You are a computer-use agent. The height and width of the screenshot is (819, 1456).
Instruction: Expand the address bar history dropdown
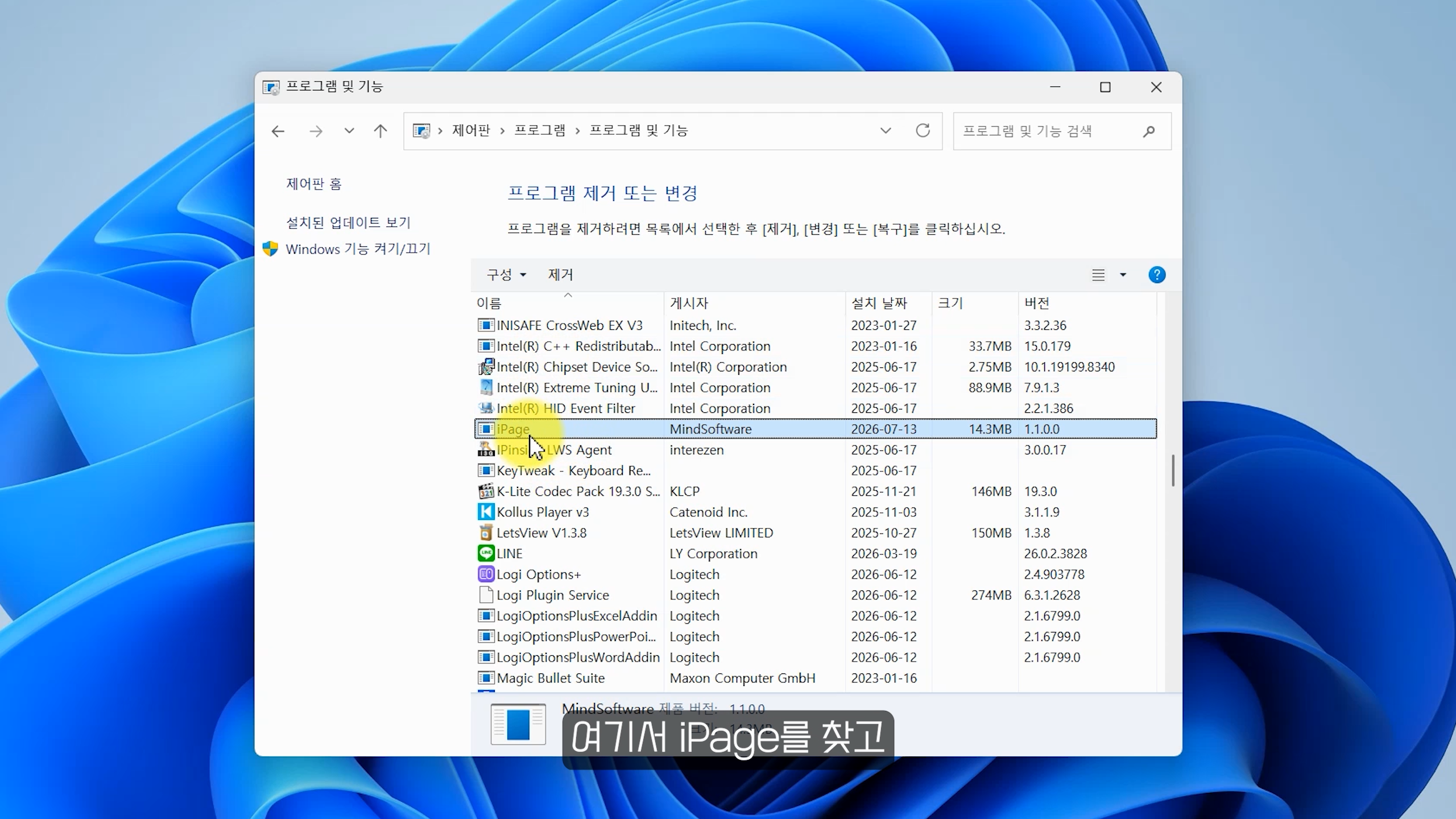pyautogui.click(x=886, y=131)
